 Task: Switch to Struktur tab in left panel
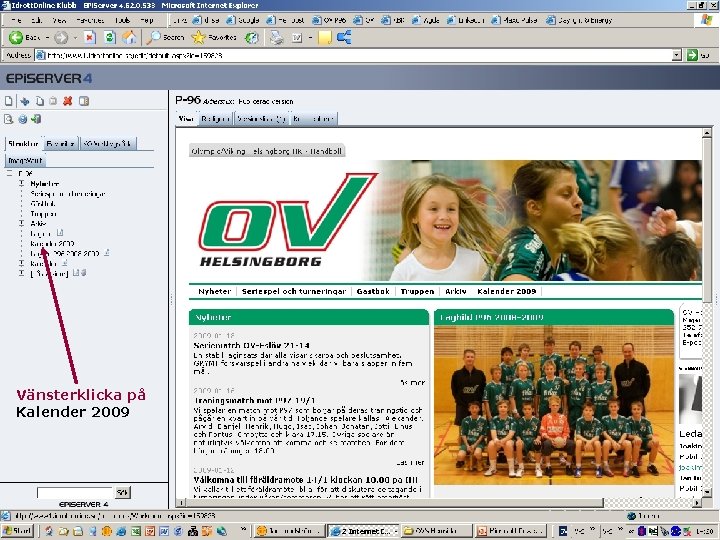(23, 144)
